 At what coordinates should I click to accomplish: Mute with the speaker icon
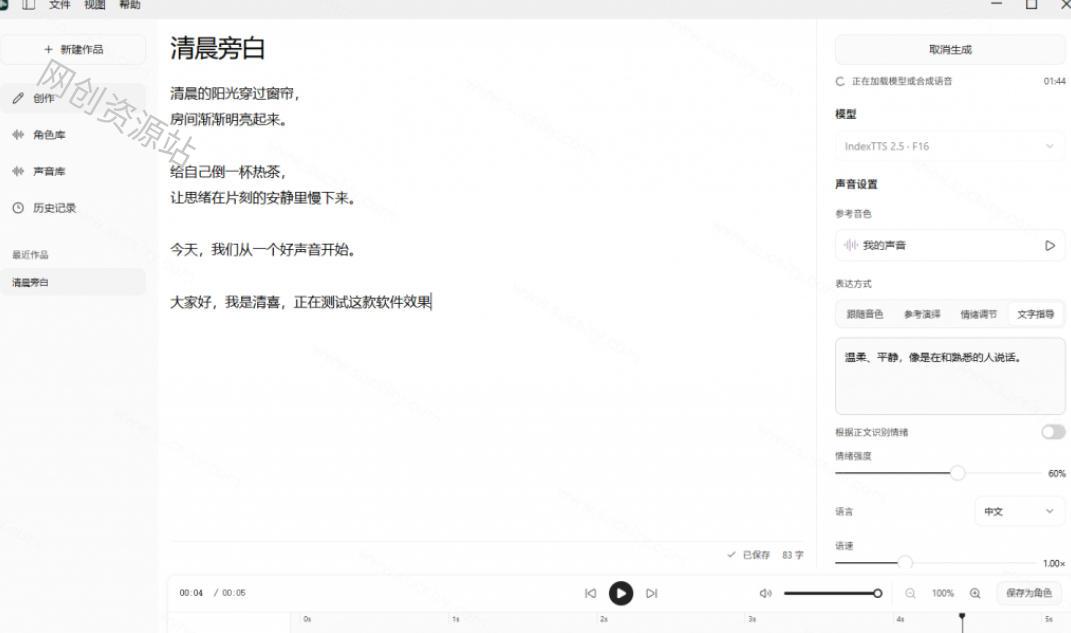coord(766,593)
